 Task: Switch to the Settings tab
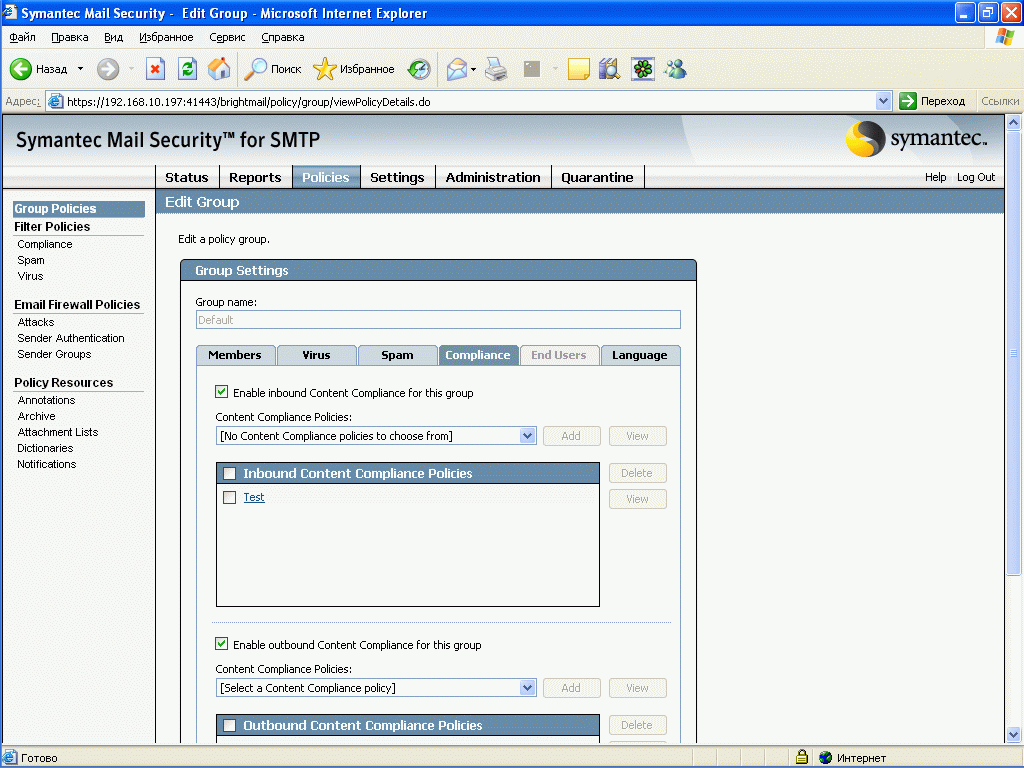[x=397, y=177]
